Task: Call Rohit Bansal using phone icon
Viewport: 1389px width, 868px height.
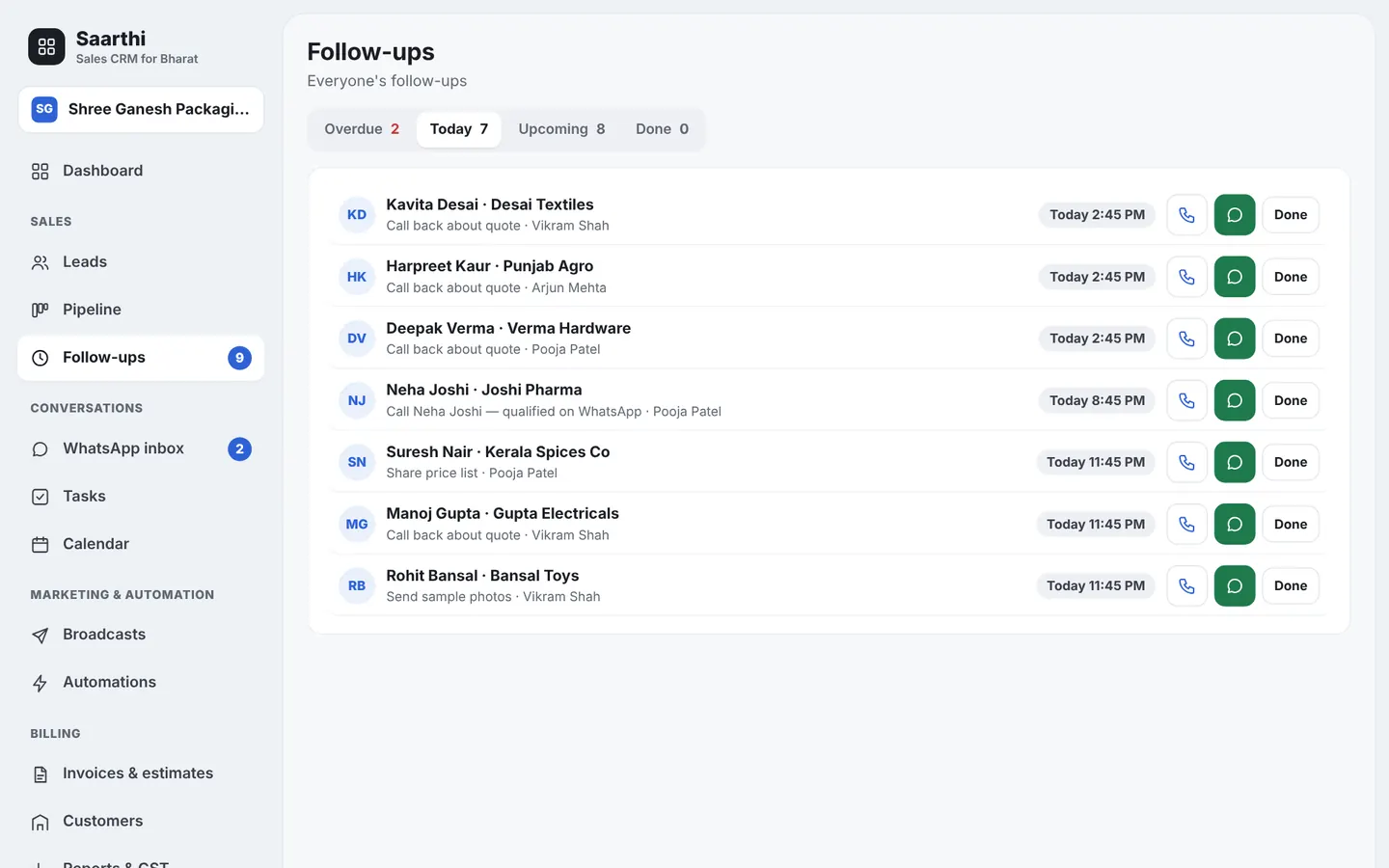Action: point(1186,585)
